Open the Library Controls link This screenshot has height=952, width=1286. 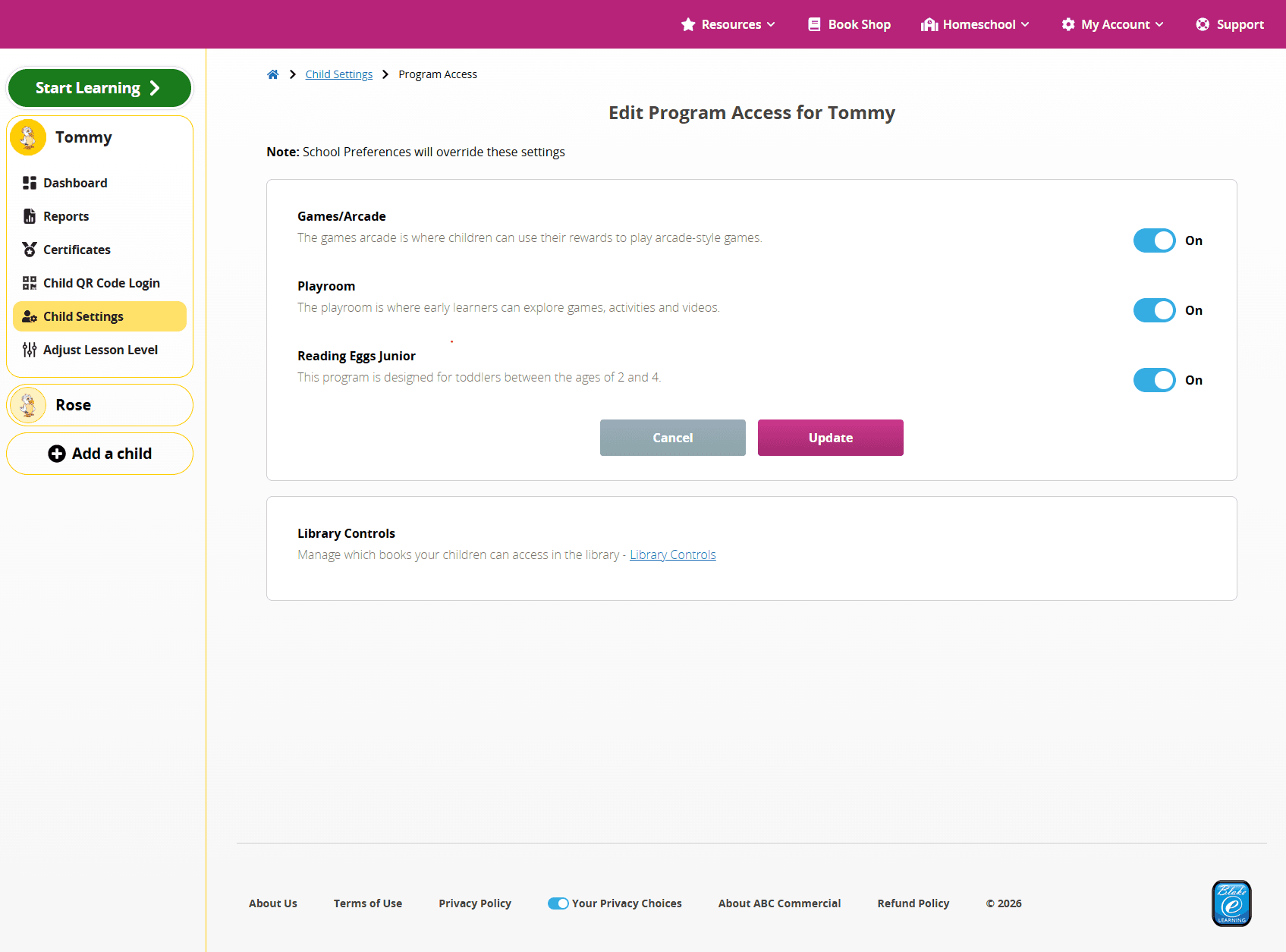pyautogui.click(x=673, y=555)
